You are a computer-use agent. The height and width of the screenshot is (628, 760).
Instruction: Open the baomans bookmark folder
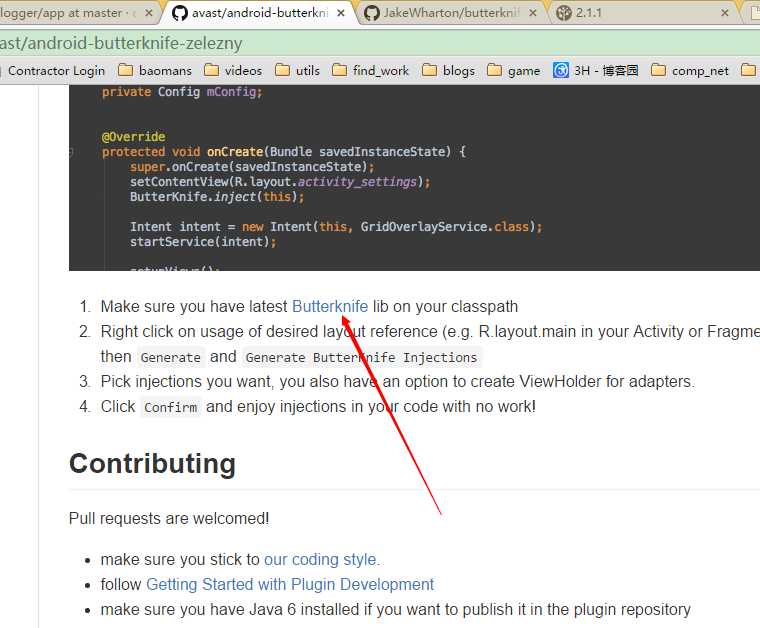pyautogui.click(x=155, y=71)
